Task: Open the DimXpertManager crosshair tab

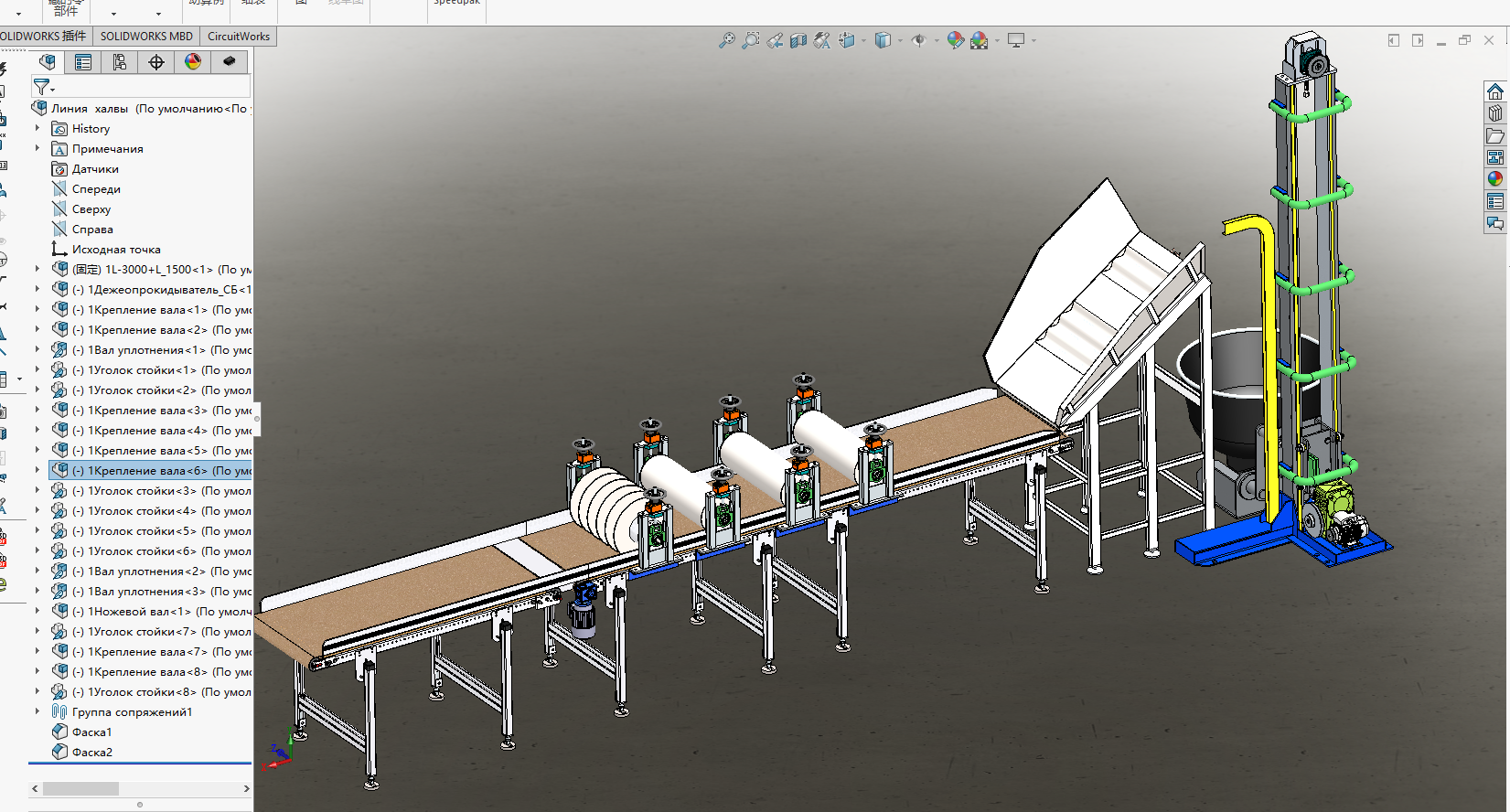Action: pyautogui.click(x=156, y=62)
